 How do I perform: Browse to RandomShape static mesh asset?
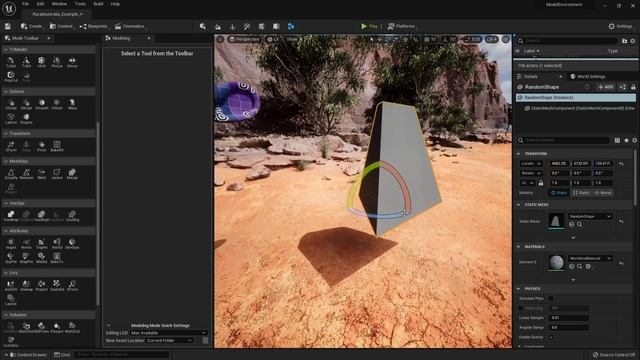point(580,224)
